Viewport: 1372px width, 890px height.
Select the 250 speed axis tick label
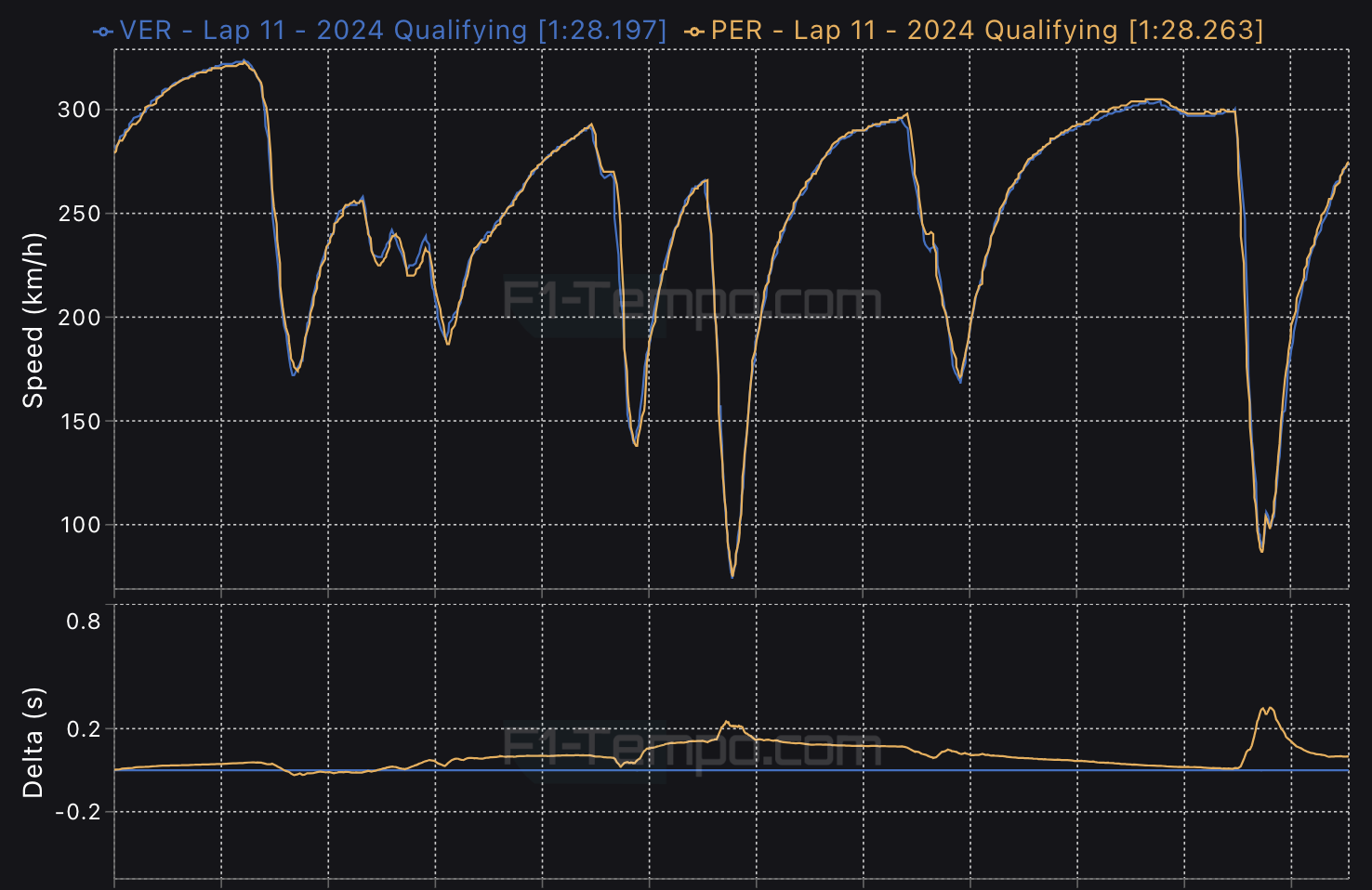(79, 214)
